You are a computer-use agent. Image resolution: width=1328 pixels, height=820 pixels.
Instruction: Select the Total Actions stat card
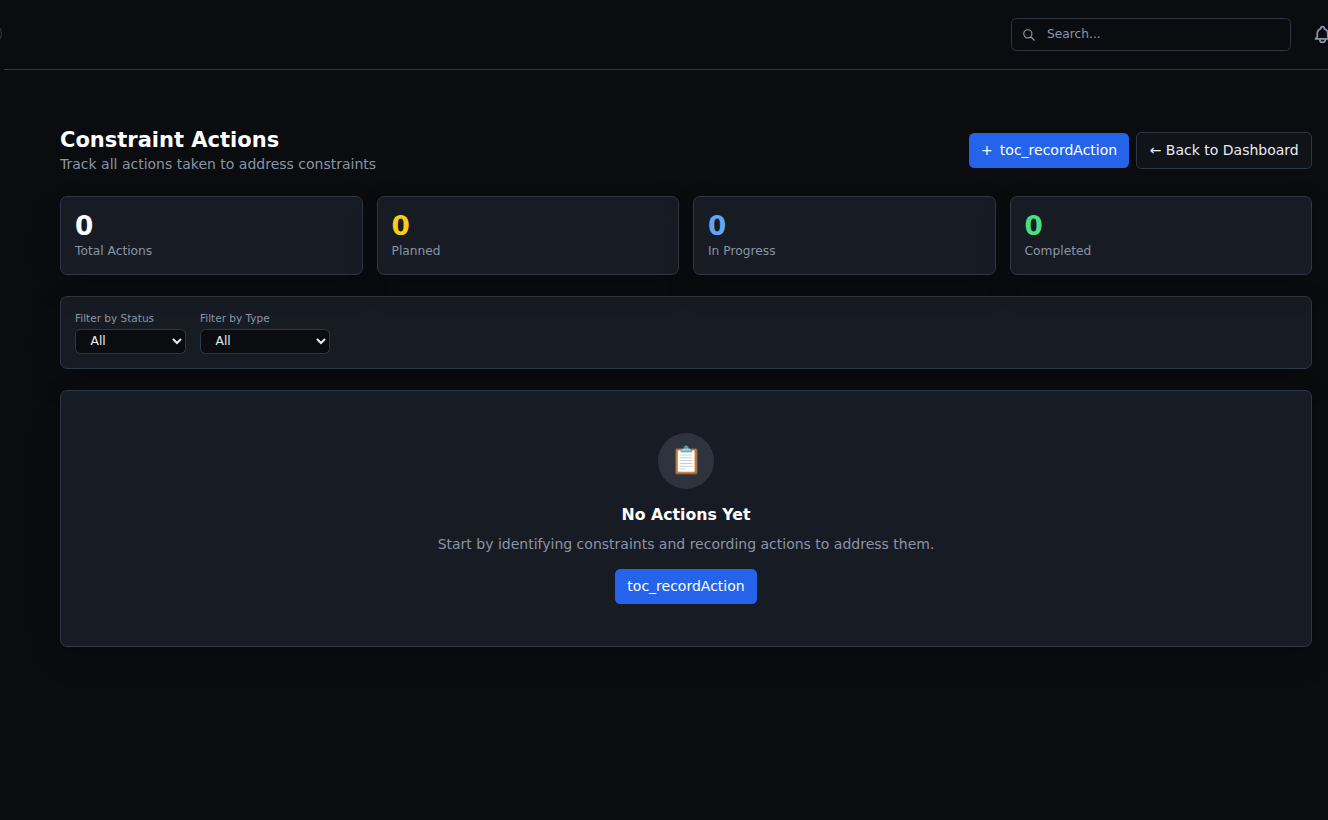[211, 235]
